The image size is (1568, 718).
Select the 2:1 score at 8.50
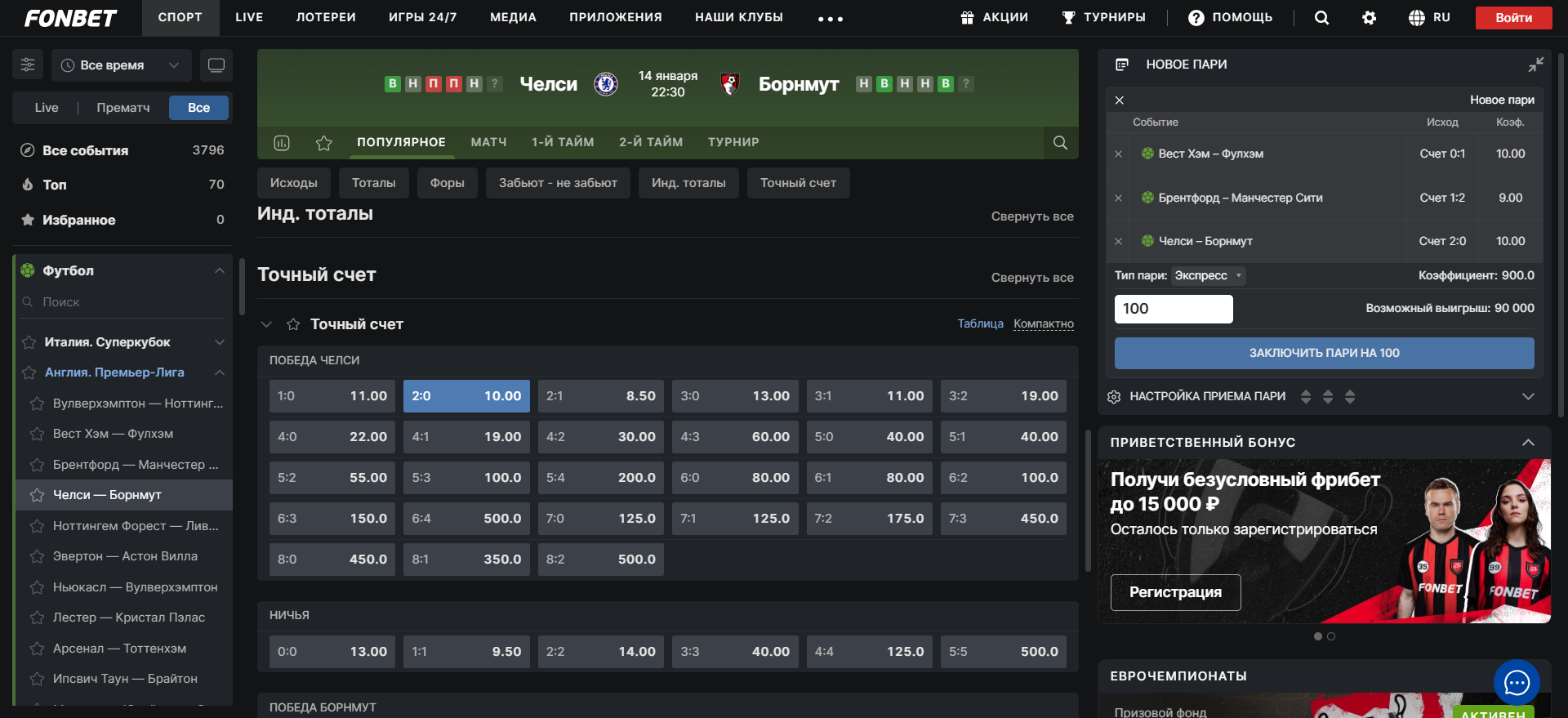point(601,396)
